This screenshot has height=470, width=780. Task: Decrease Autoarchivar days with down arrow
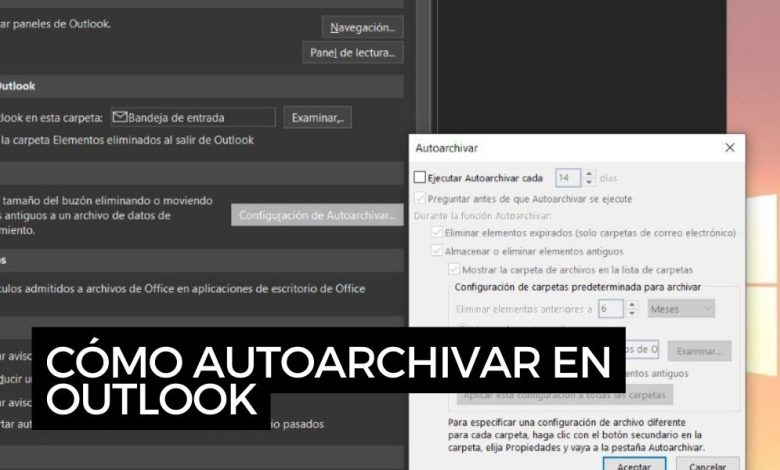[589, 183]
